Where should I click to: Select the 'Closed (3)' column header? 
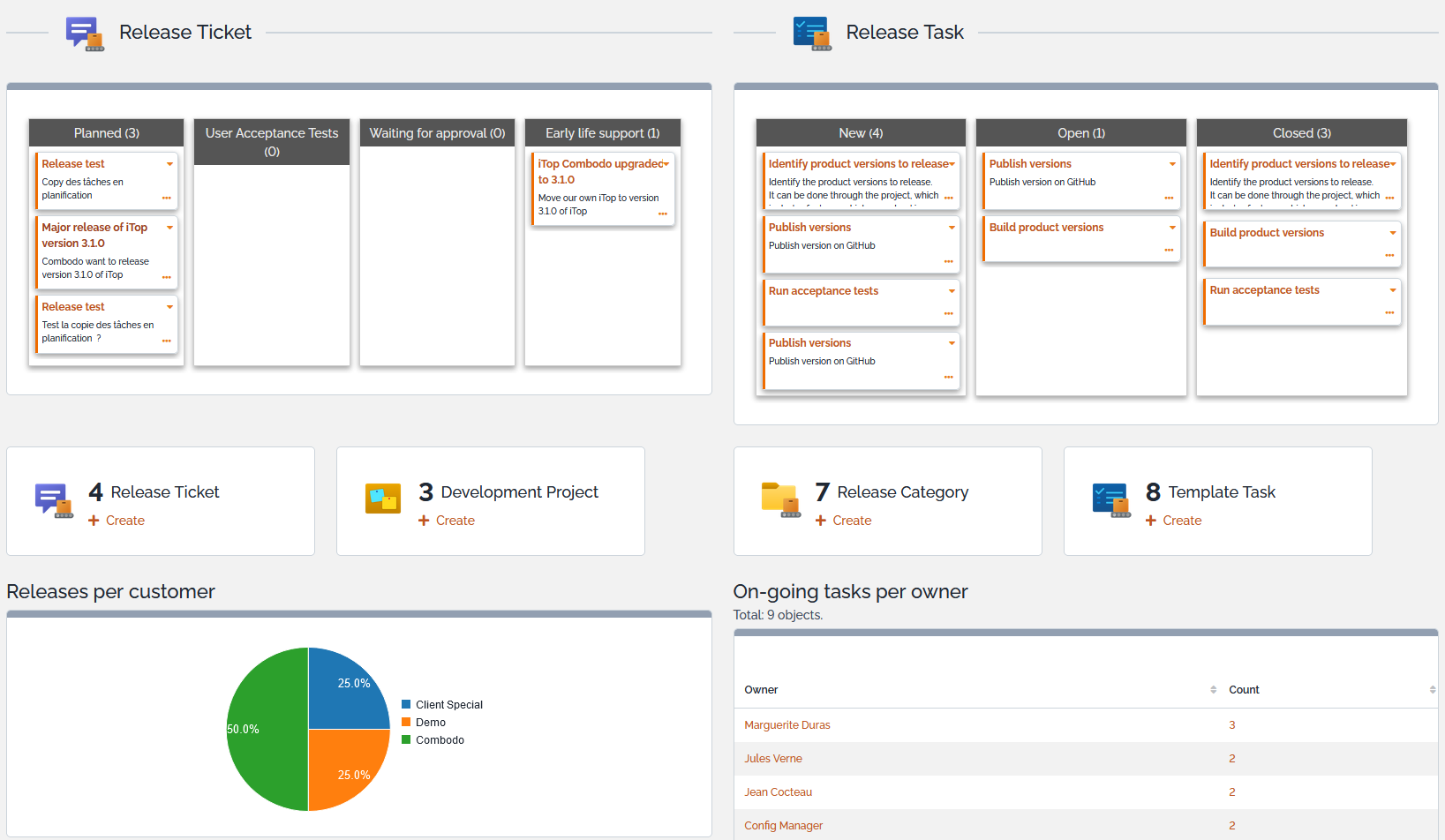tap(1301, 132)
